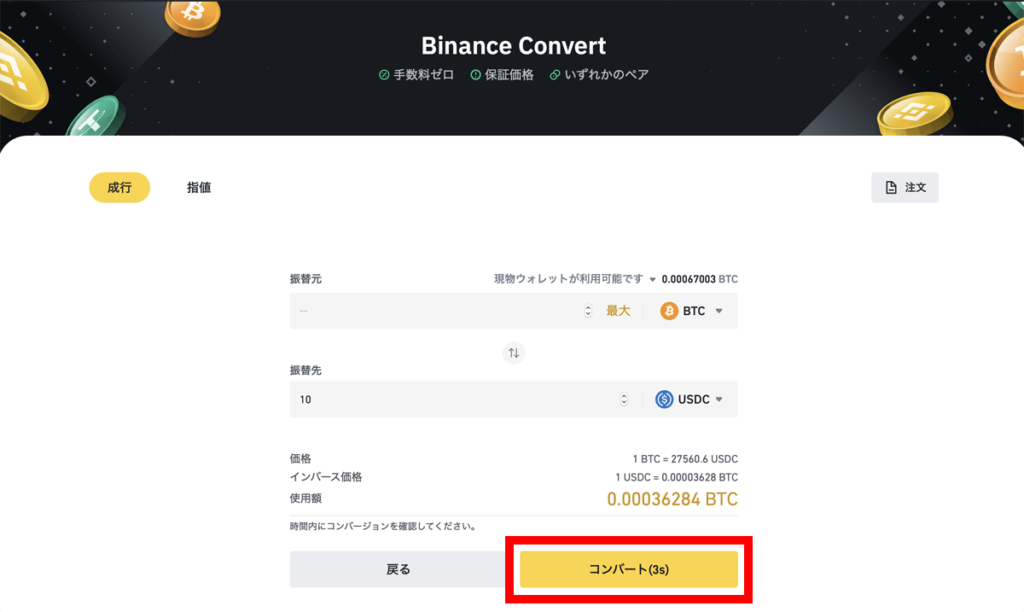Click the blue USDC coin icon
Screen dimensions: 1024x612
pyautogui.click(x=664, y=399)
